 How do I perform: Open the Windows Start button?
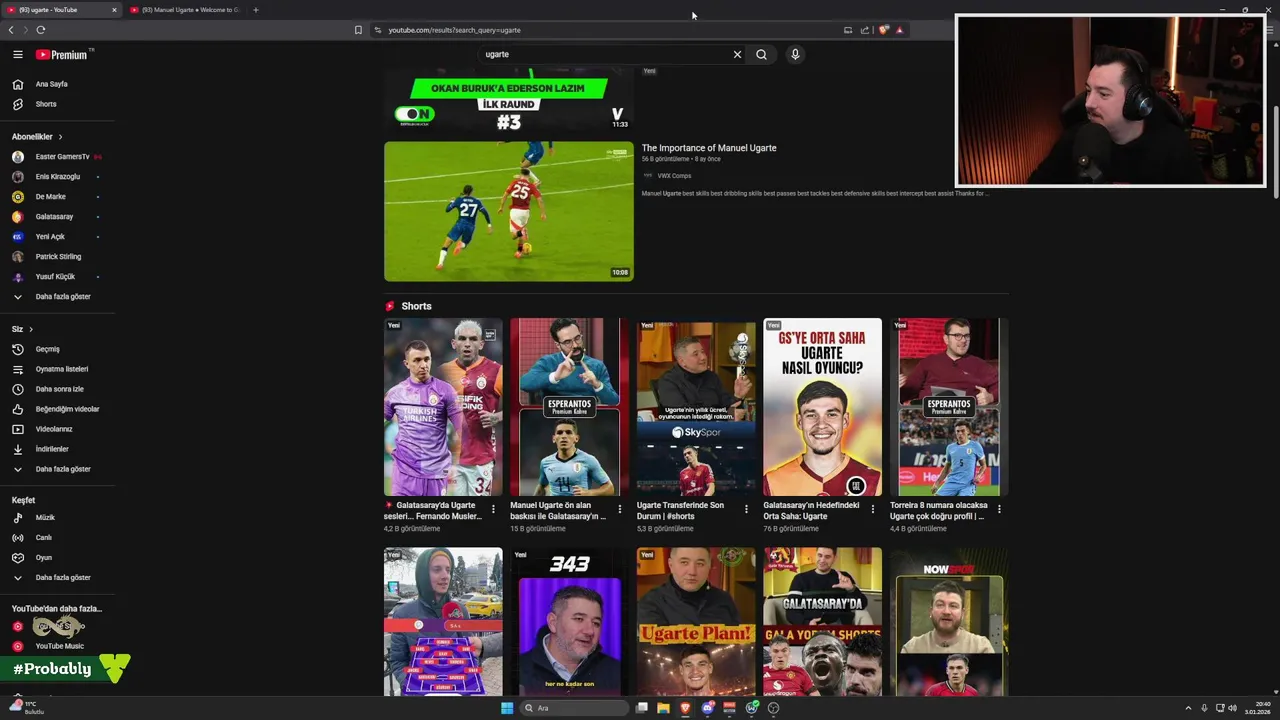507,708
